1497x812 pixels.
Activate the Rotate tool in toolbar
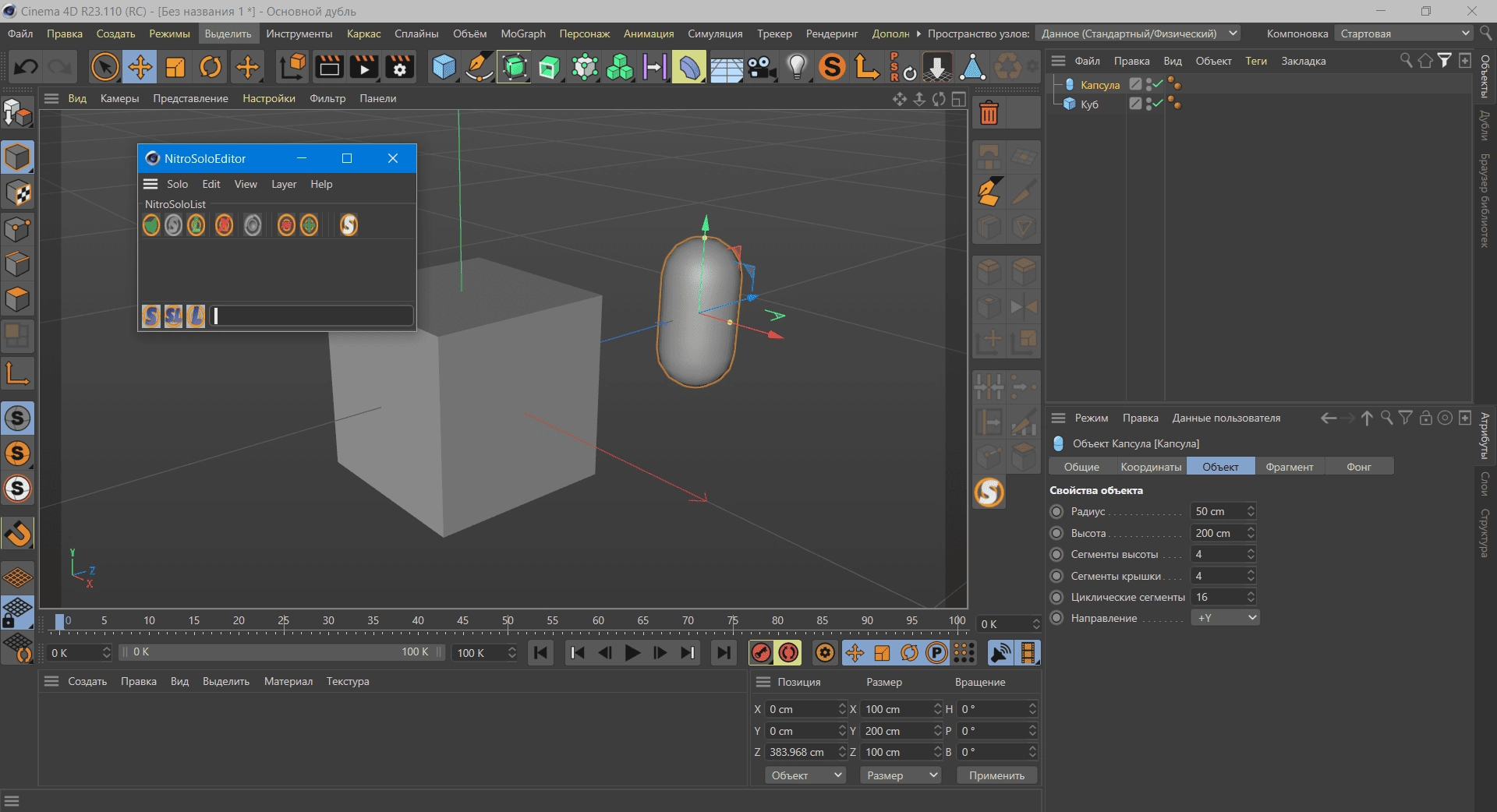[x=211, y=67]
